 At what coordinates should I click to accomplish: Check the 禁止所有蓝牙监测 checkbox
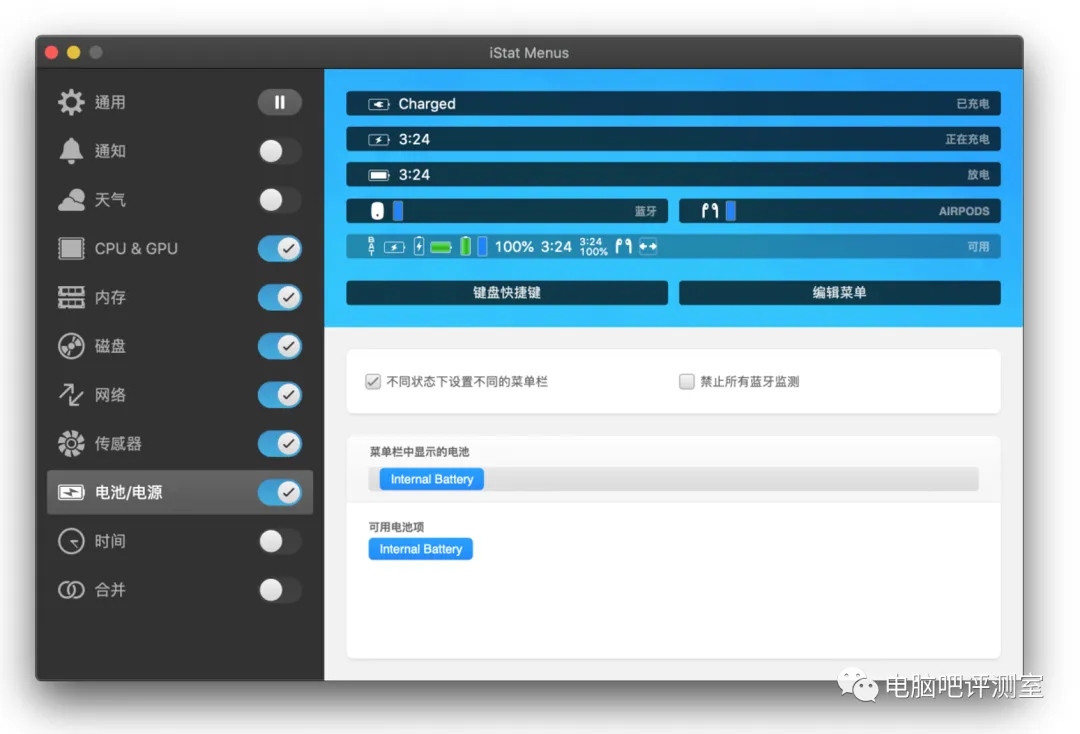pyautogui.click(x=687, y=381)
